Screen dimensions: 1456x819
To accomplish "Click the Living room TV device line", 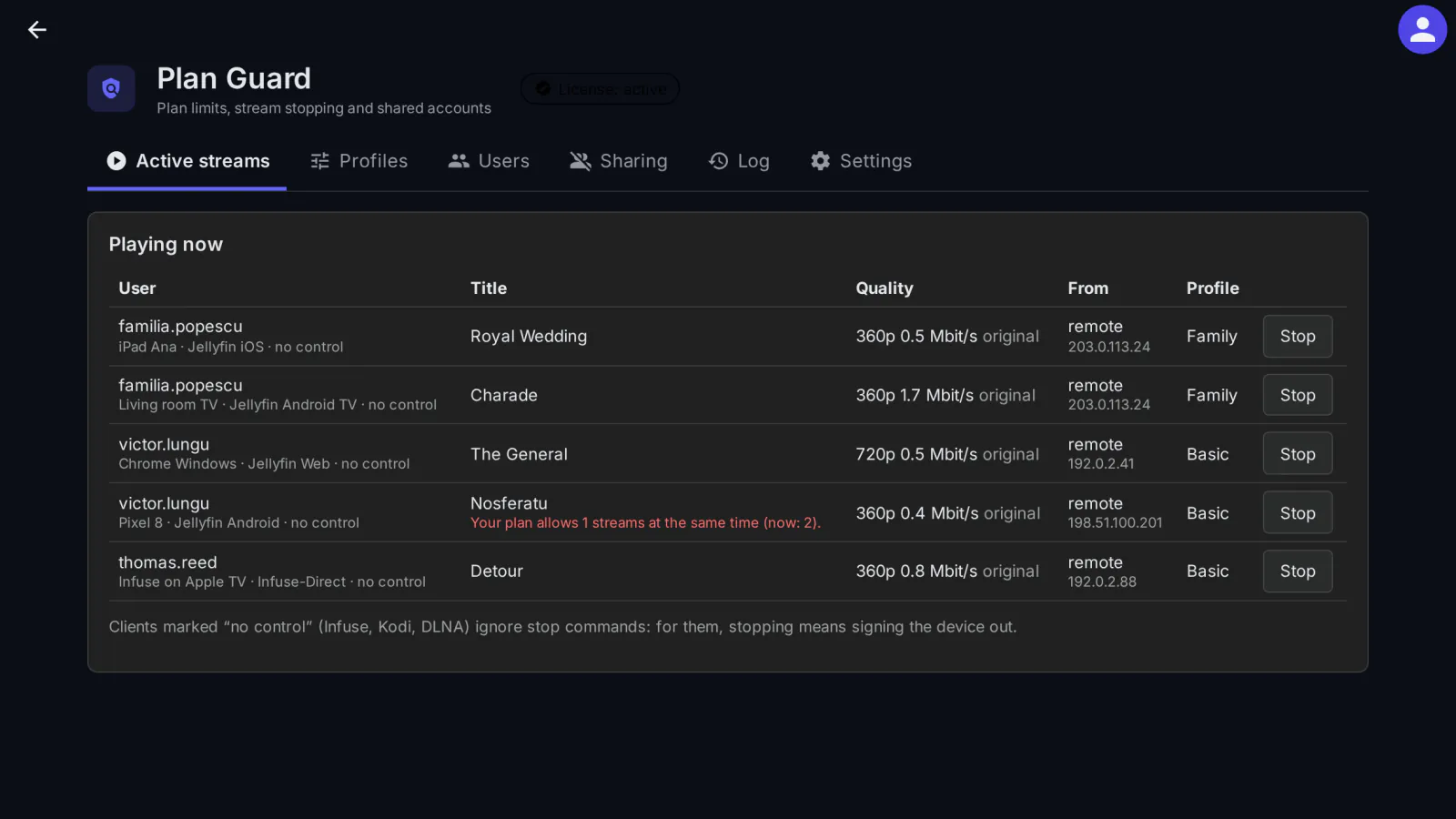I will [278, 405].
